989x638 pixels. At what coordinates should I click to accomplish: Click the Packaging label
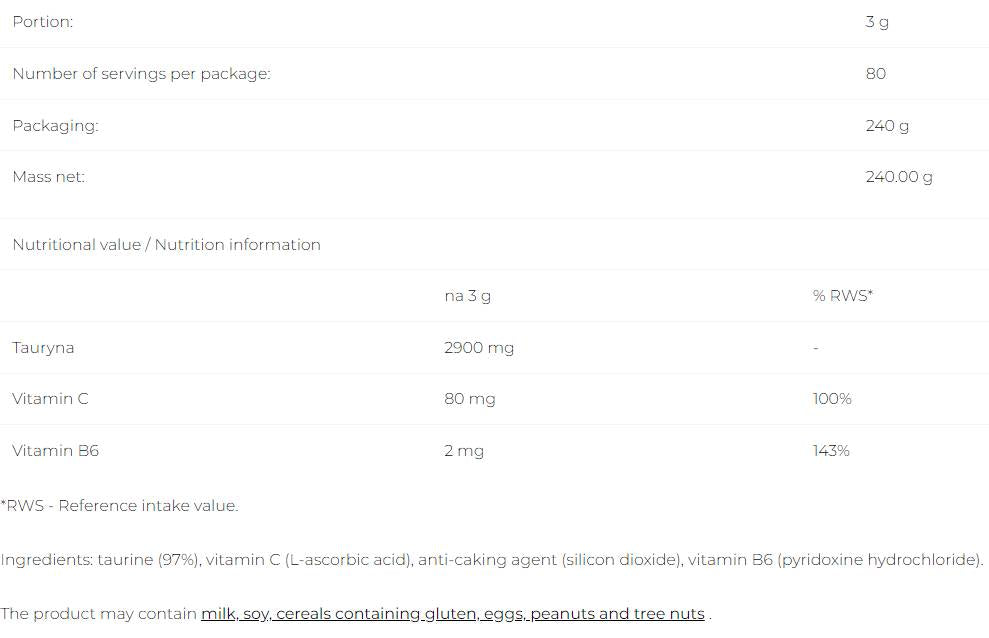[55, 126]
